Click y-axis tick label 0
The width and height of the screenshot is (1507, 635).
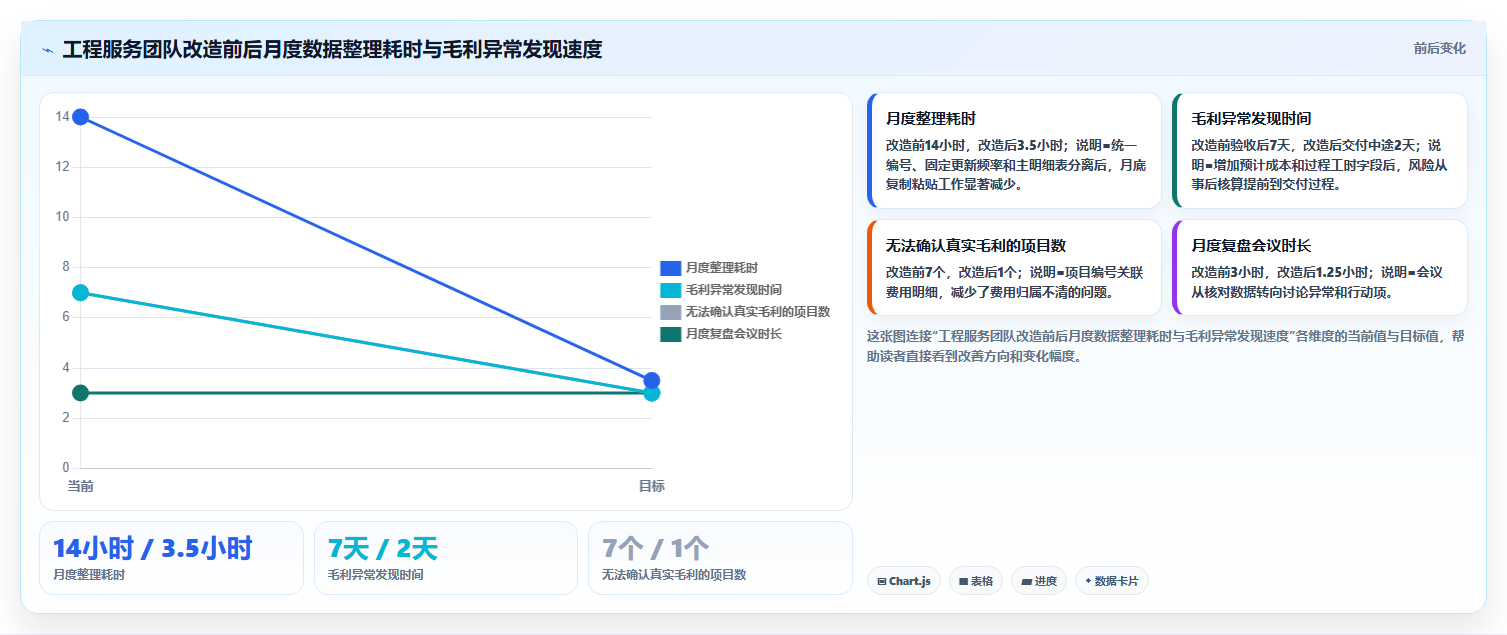pyautogui.click(x=66, y=468)
